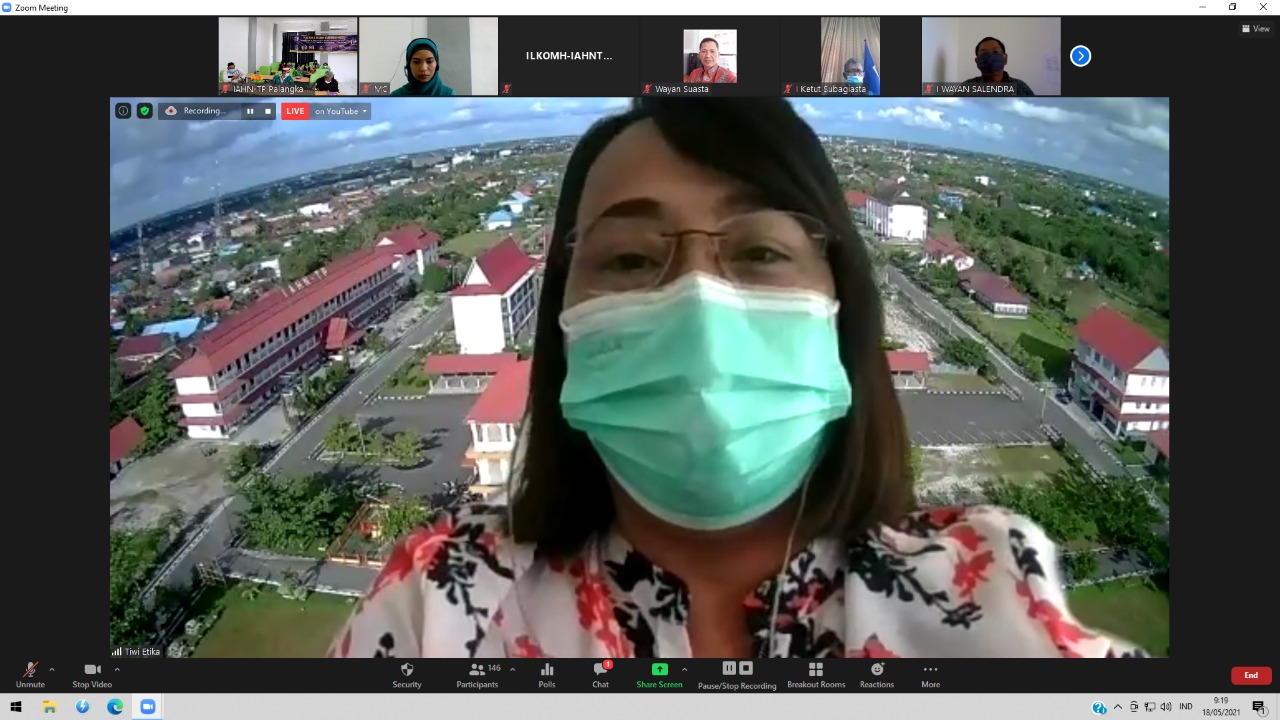Click the red End meeting button
This screenshot has width=1280, height=720.
pyautogui.click(x=1251, y=675)
